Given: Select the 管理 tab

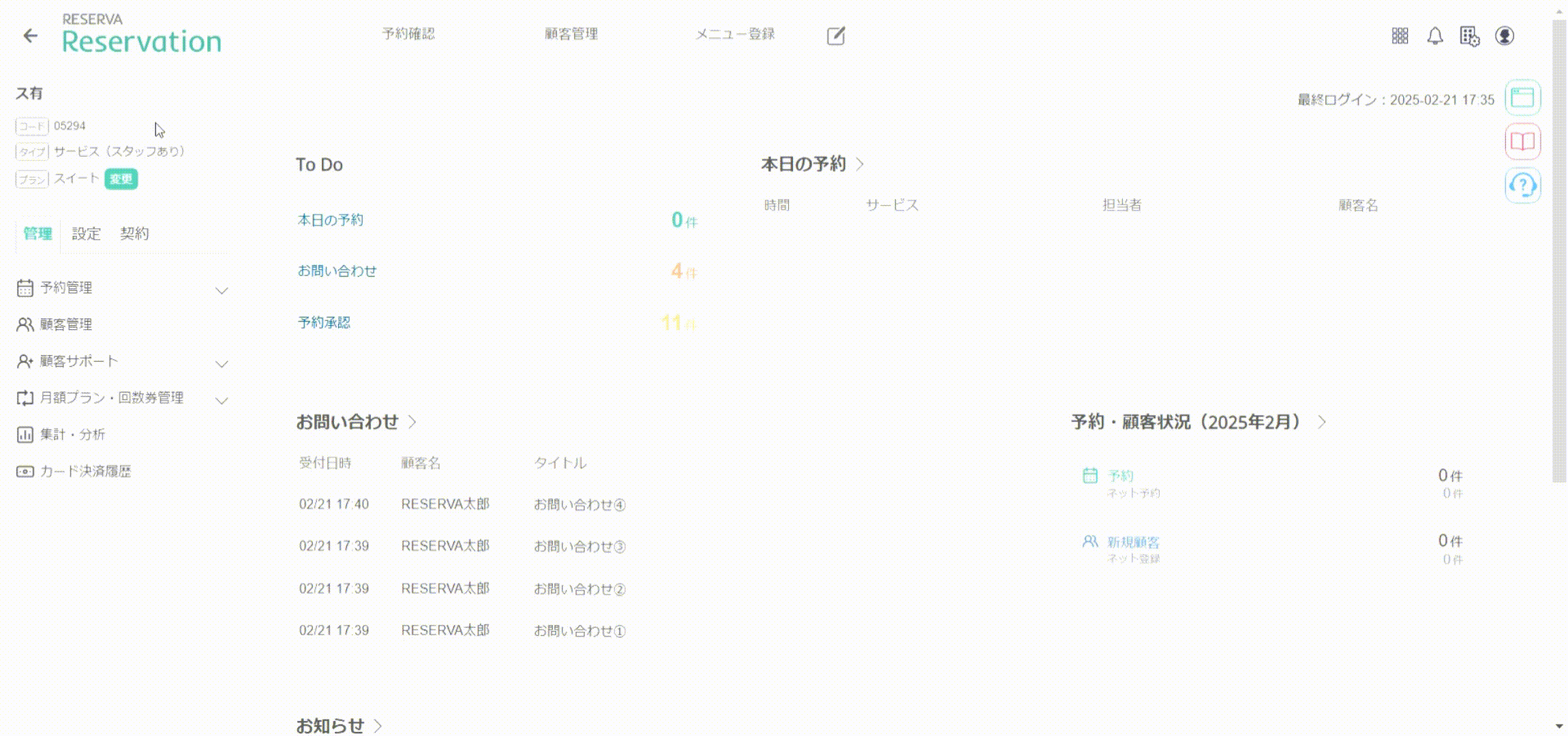Looking at the screenshot, I should tap(37, 234).
